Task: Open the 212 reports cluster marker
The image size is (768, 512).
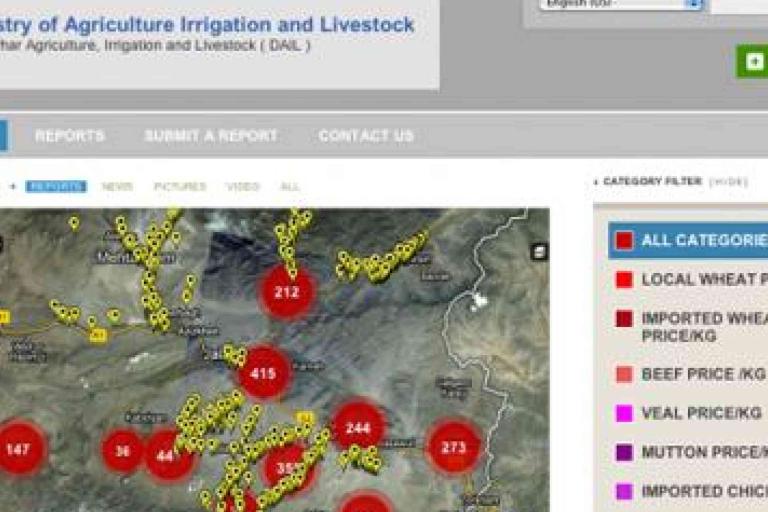Action: (287, 293)
